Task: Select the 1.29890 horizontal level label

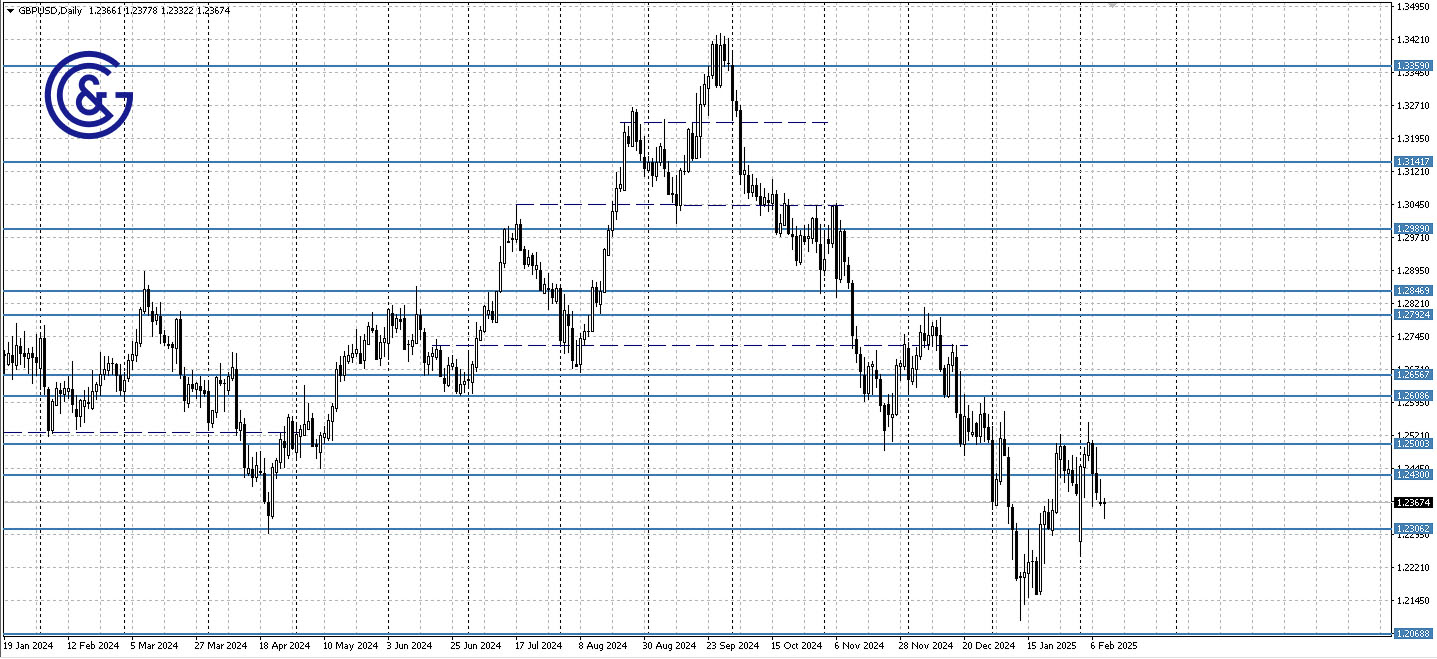Action: tap(1413, 228)
